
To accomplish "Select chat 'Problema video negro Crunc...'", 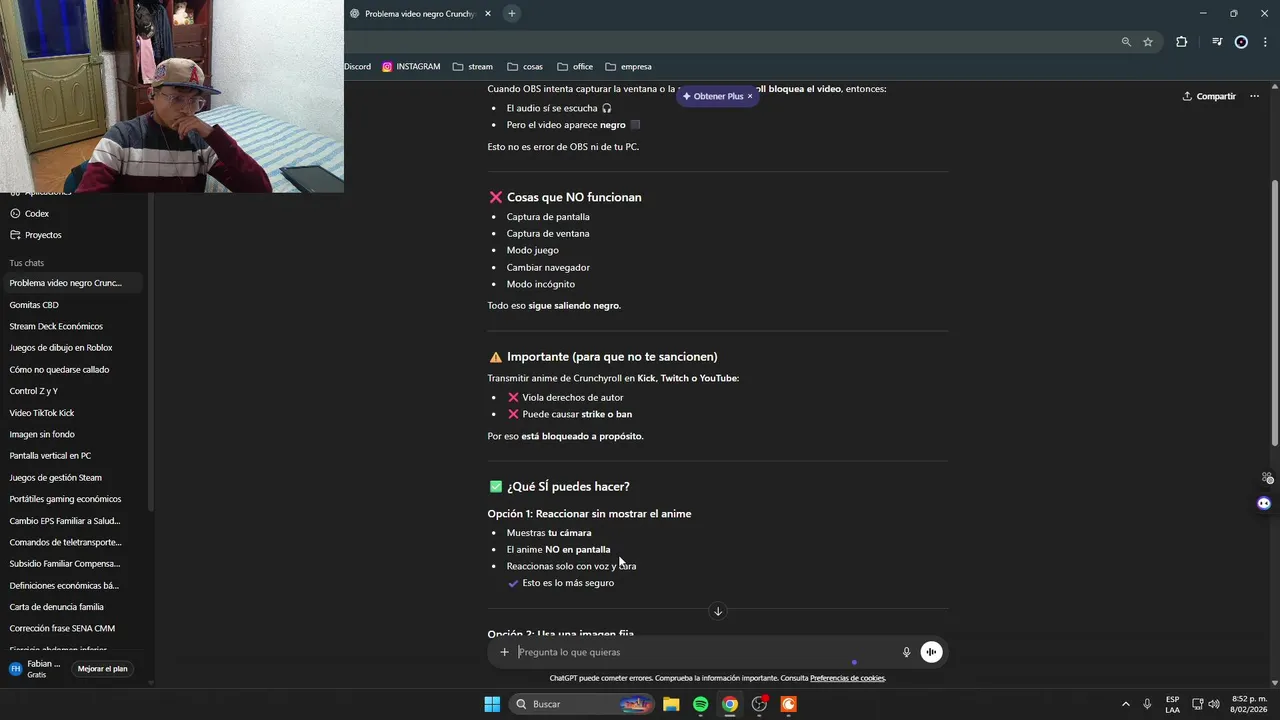I will click(72, 283).
